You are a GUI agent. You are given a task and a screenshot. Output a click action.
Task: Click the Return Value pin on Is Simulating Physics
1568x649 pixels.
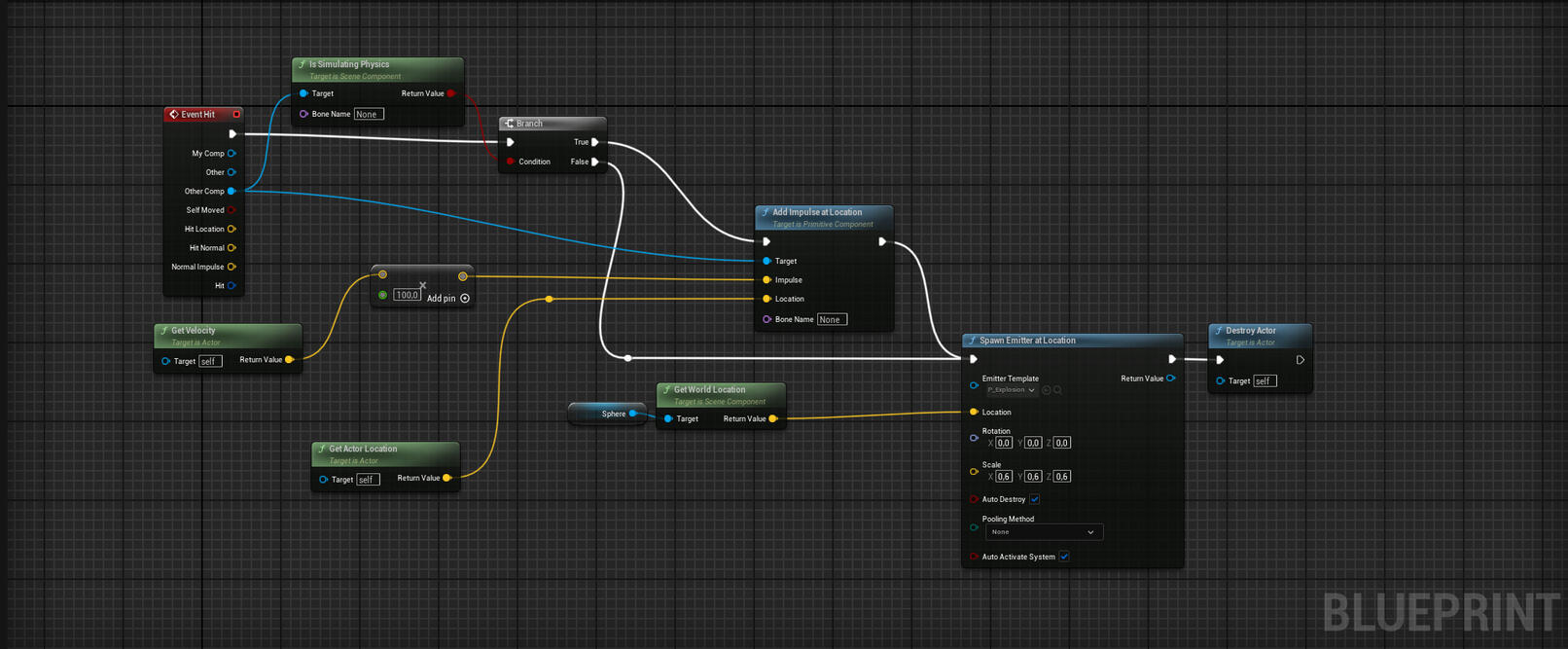(451, 93)
